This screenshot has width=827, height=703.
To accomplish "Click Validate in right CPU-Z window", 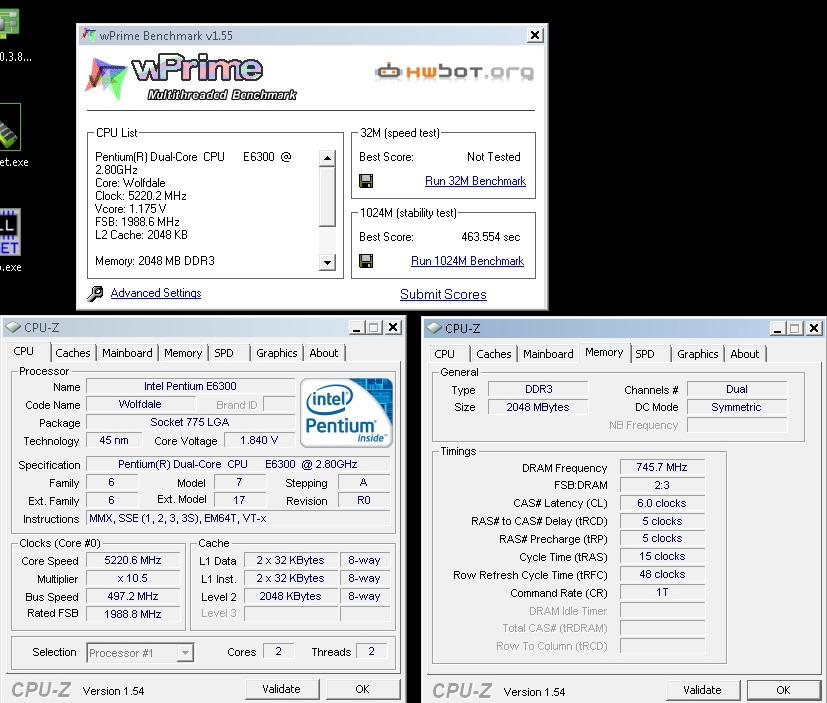I will tap(703, 690).
